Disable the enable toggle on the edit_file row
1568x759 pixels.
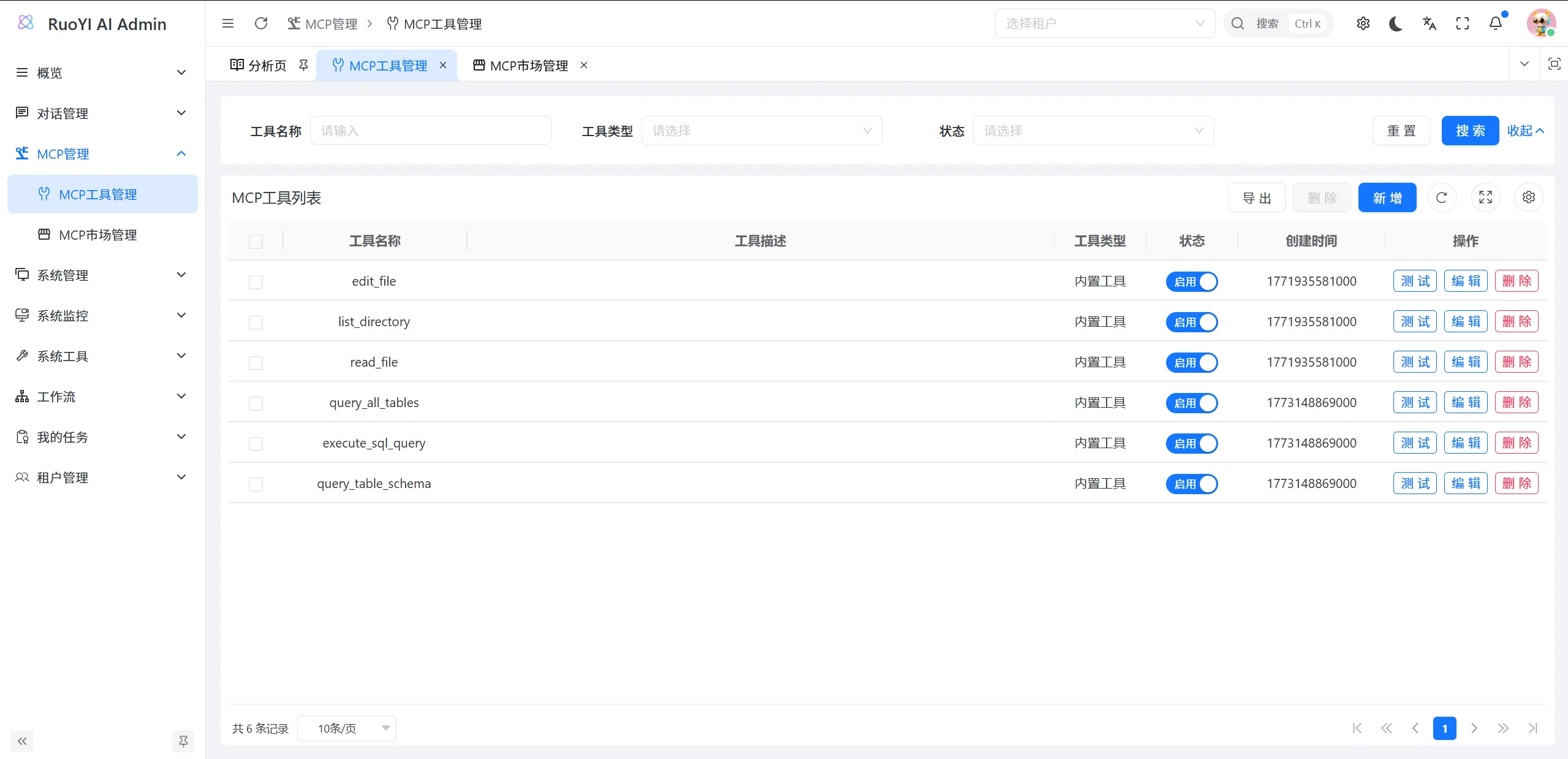point(1192,281)
